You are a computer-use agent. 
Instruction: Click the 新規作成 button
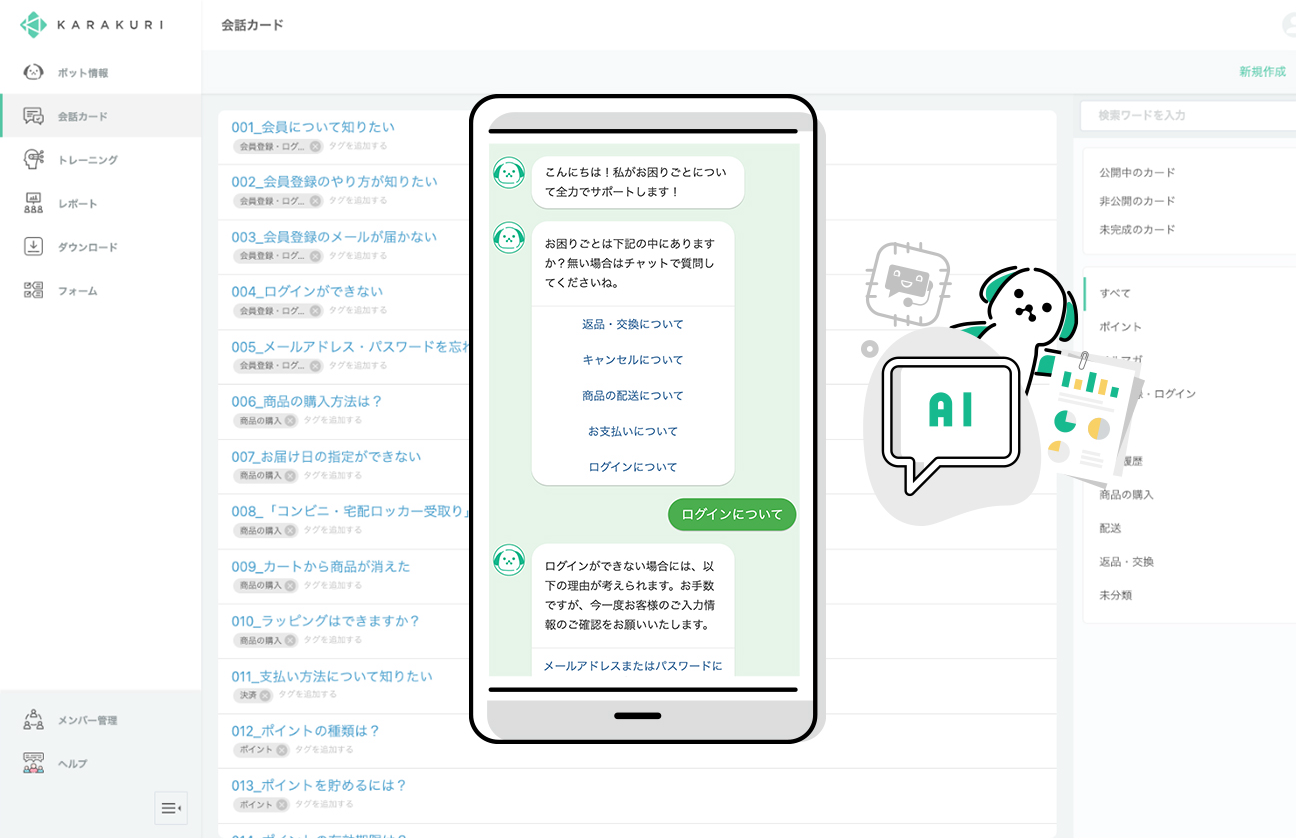point(1262,72)
